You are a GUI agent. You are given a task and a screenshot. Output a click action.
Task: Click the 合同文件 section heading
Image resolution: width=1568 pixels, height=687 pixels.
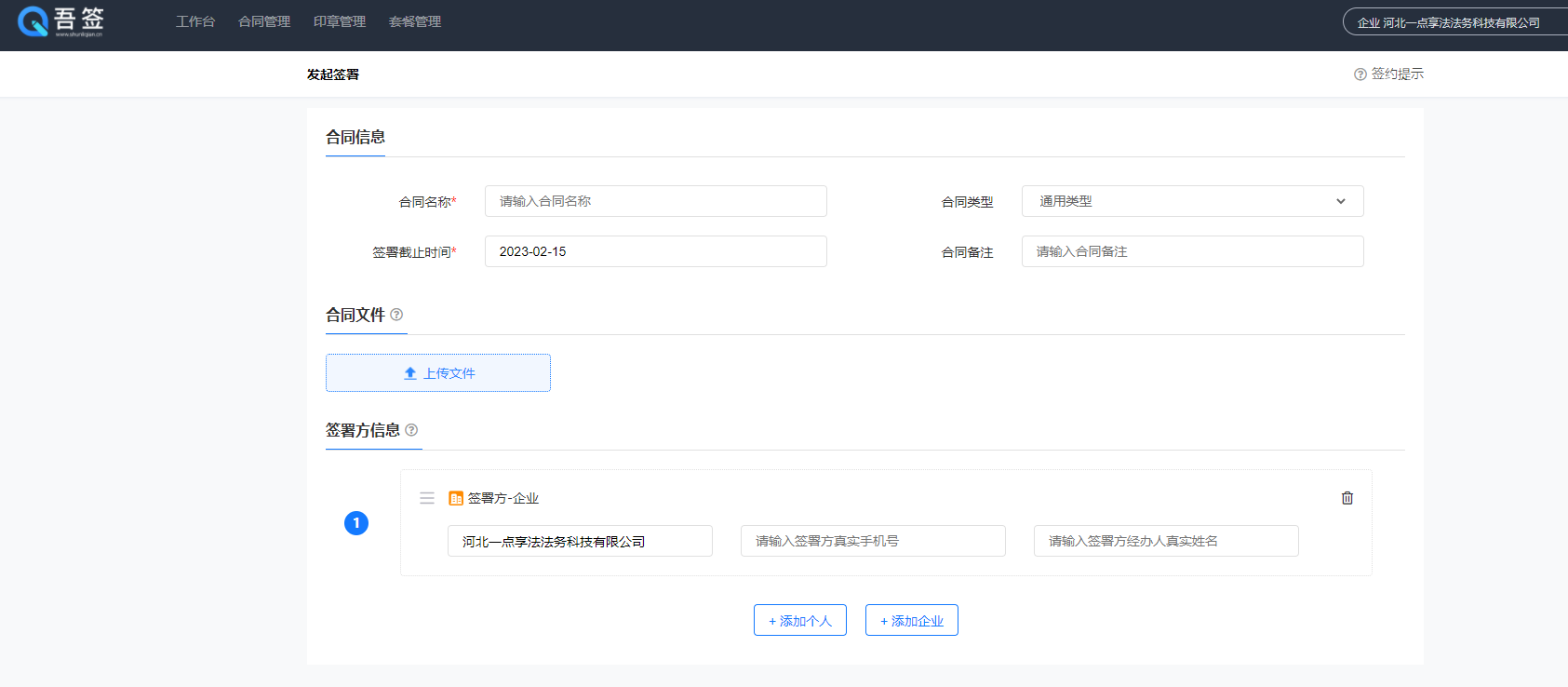coord(355,315)
